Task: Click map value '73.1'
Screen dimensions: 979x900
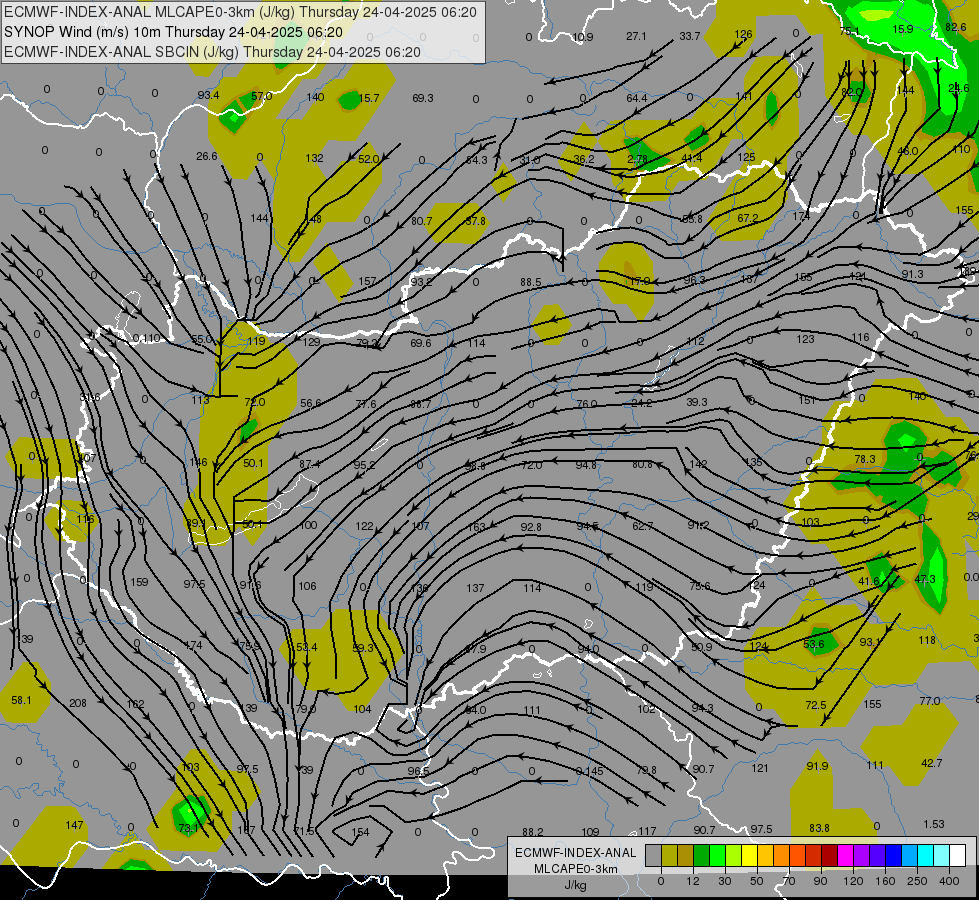Action: 188,828
